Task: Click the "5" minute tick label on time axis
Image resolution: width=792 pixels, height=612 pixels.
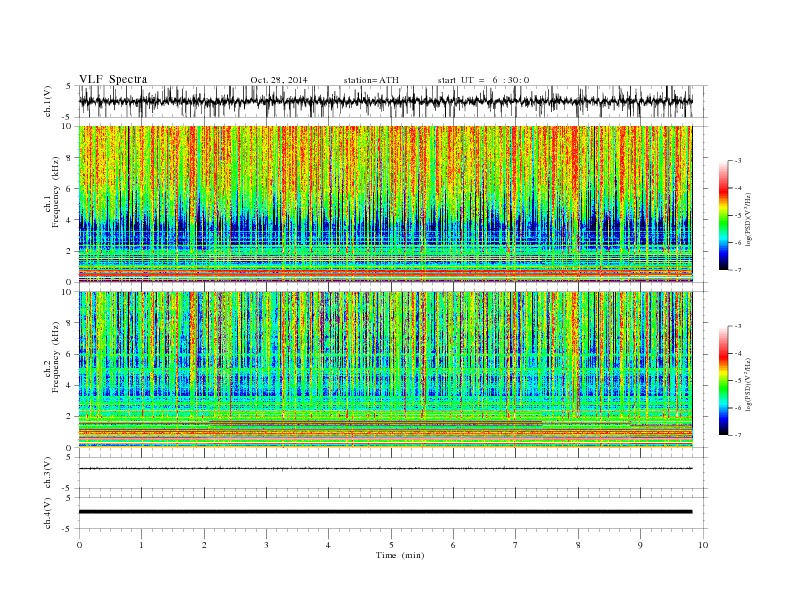Action: 391,545
